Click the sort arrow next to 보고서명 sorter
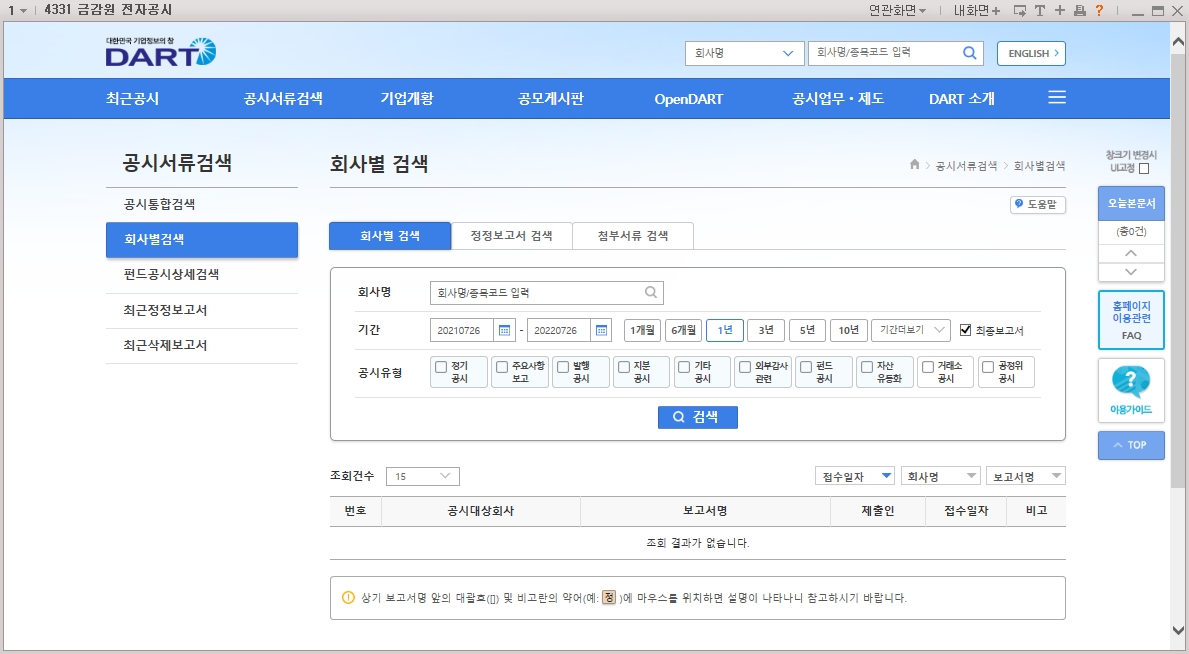1189x654 pixels. (1056, 476)
